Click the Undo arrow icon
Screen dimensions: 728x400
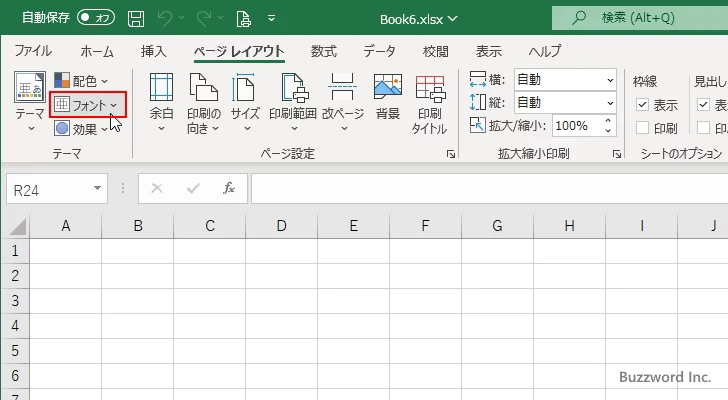[x=165, y=18]
